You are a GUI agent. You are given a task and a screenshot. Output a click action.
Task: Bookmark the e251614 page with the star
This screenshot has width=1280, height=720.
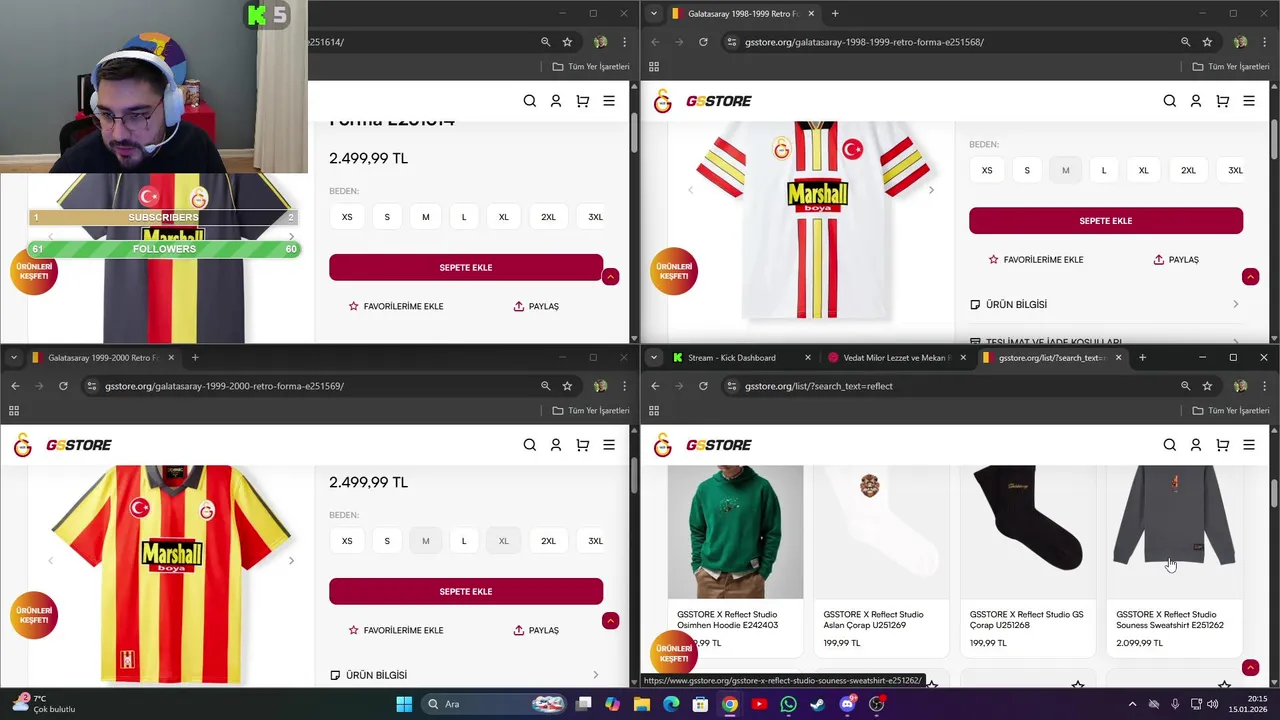567,42
